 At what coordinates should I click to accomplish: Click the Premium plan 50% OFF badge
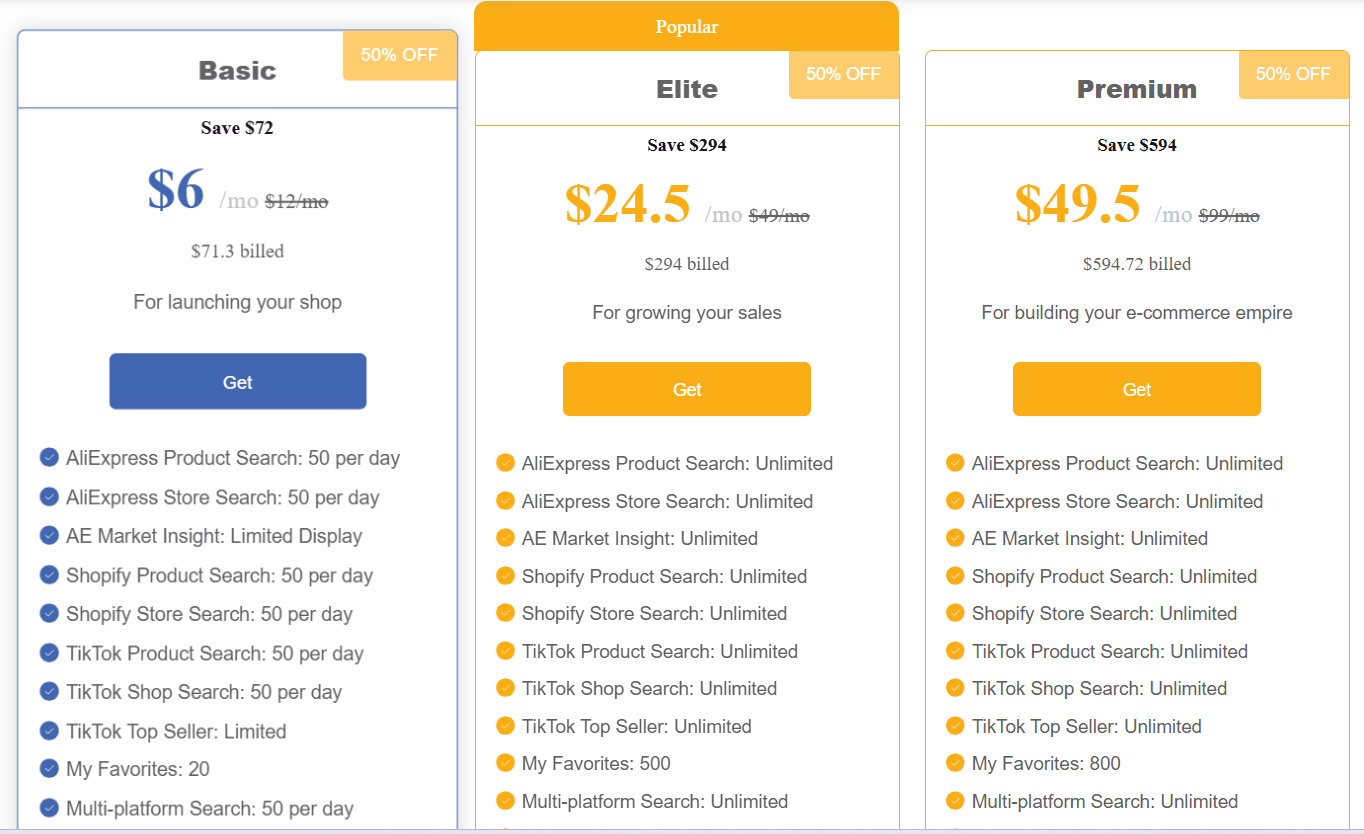(1293, 74)
